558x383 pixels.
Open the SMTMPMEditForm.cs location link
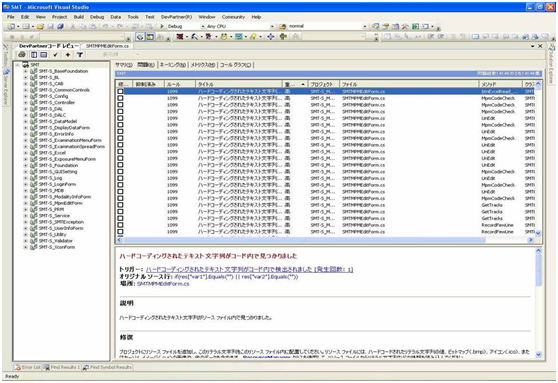pyautogui.click(x=163, y=284)
